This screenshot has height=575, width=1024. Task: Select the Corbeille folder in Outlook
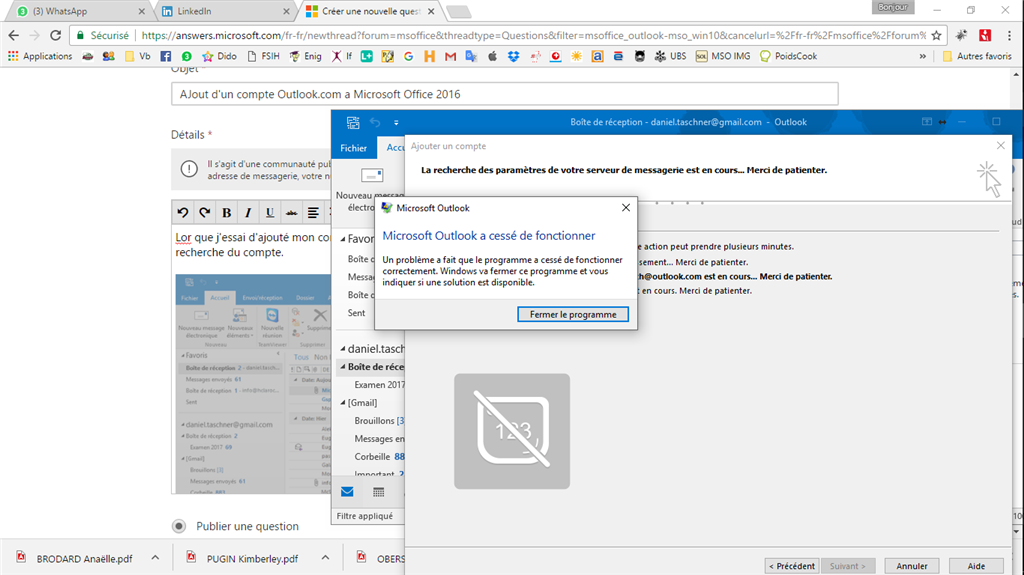point(379,457)
